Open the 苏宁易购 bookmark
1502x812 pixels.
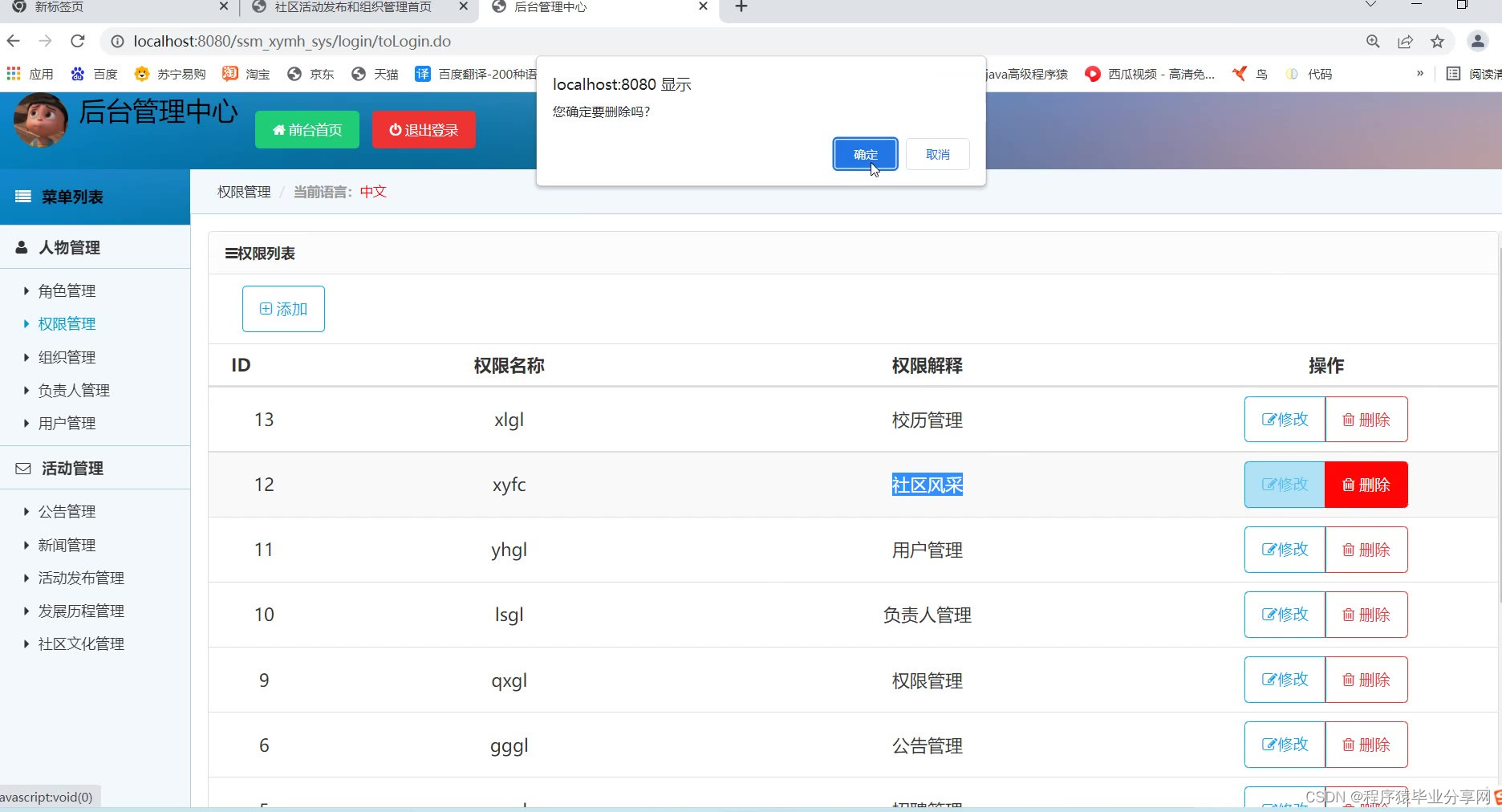click(170, 74)
